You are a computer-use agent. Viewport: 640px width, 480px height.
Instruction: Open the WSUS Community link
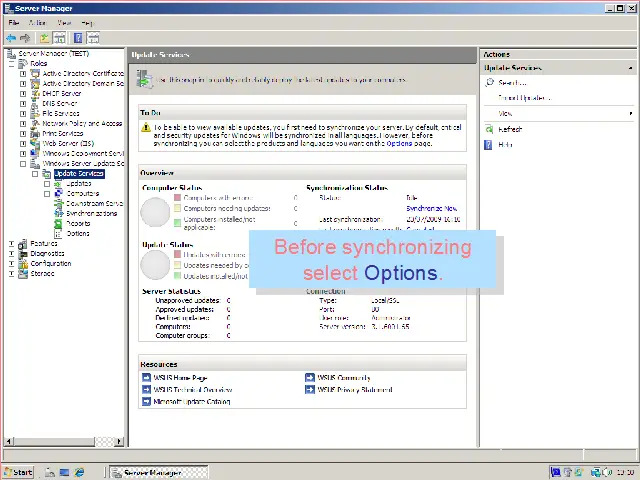click(x=344, y=378)
